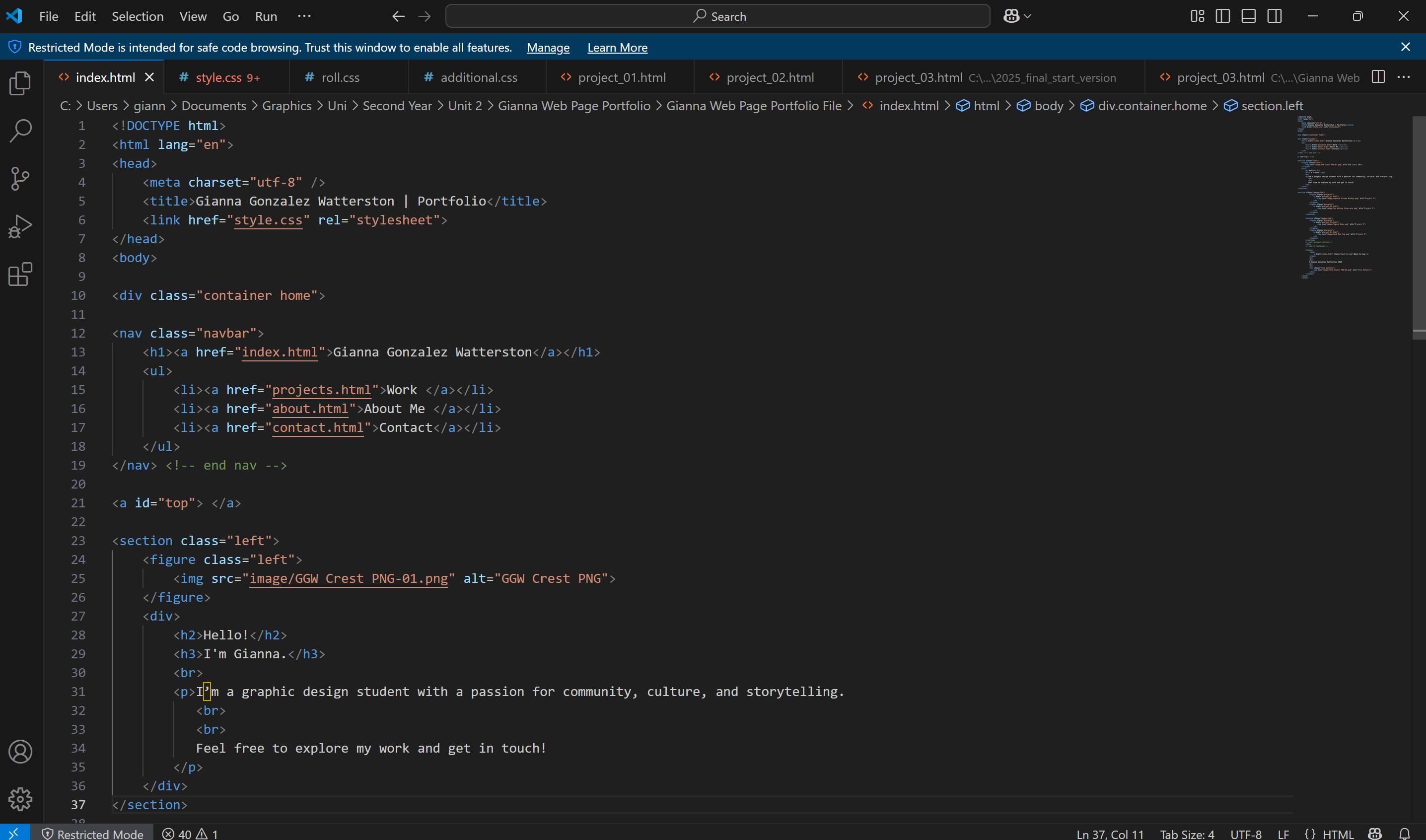
Task: Switch to the additional.css tab
Action: [x=477, y=77]
